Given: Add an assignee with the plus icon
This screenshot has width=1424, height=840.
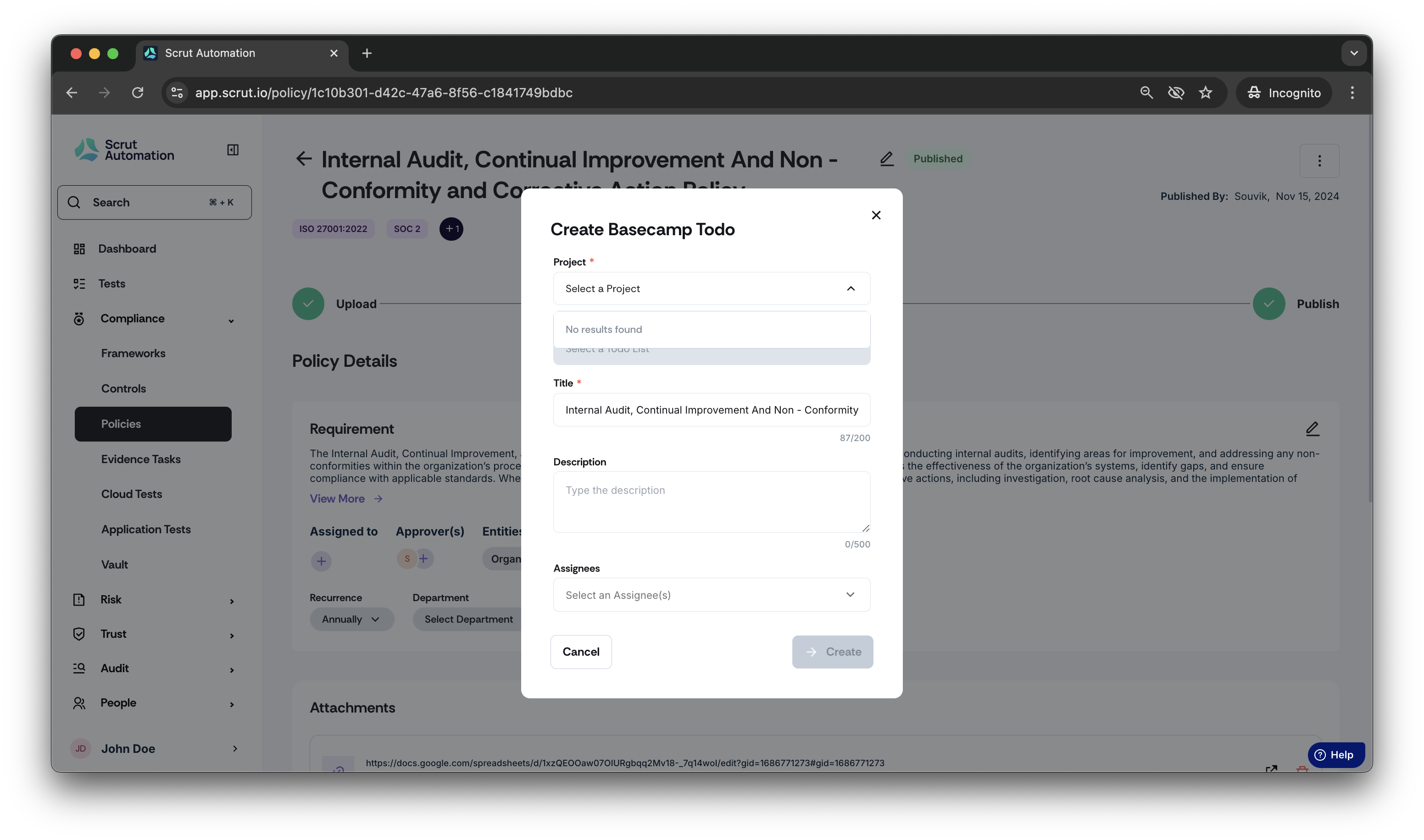Looking at the screenshot, I should [x=321, y=561].
